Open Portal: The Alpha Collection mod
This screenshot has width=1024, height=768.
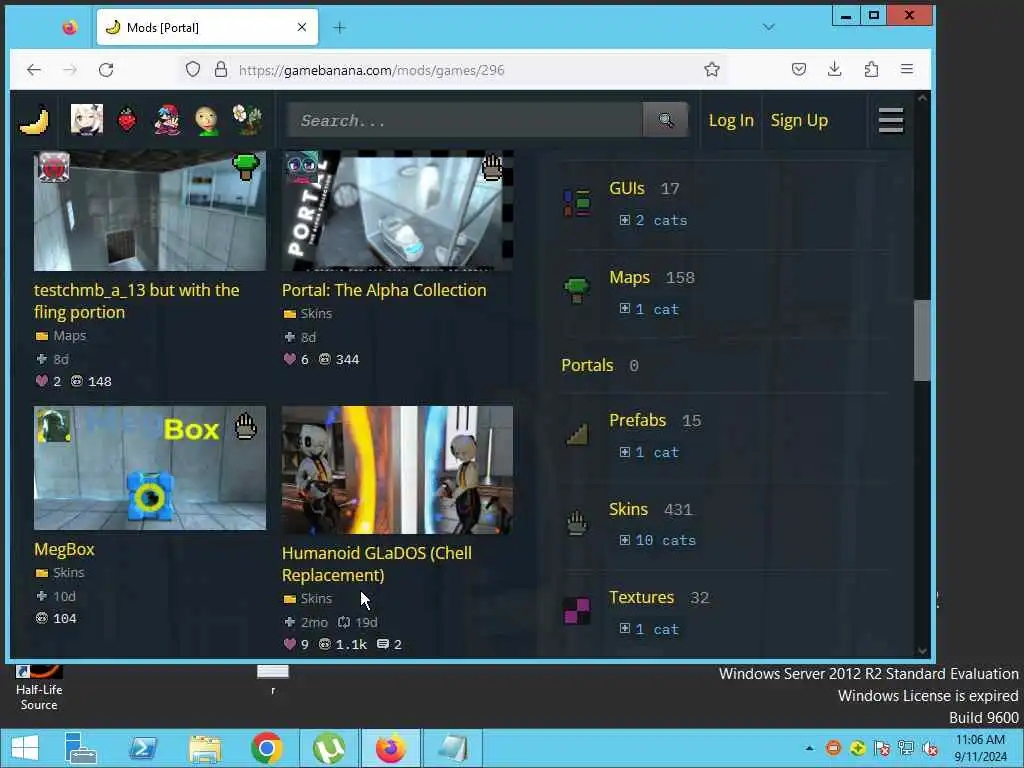384,290
